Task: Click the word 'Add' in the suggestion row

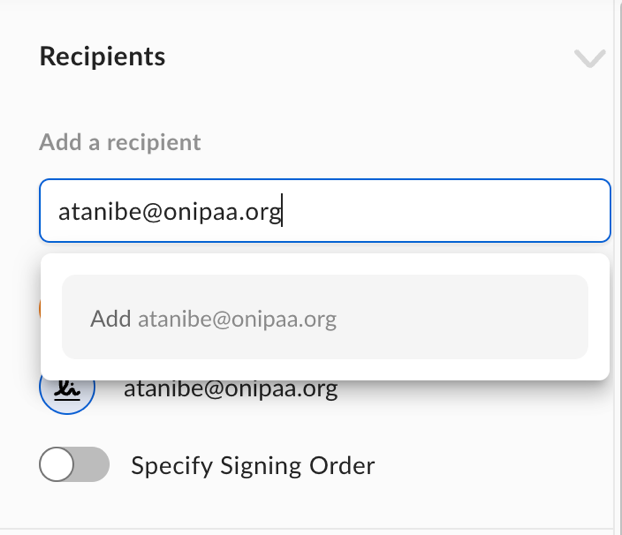Action: (x=111, y=318)
